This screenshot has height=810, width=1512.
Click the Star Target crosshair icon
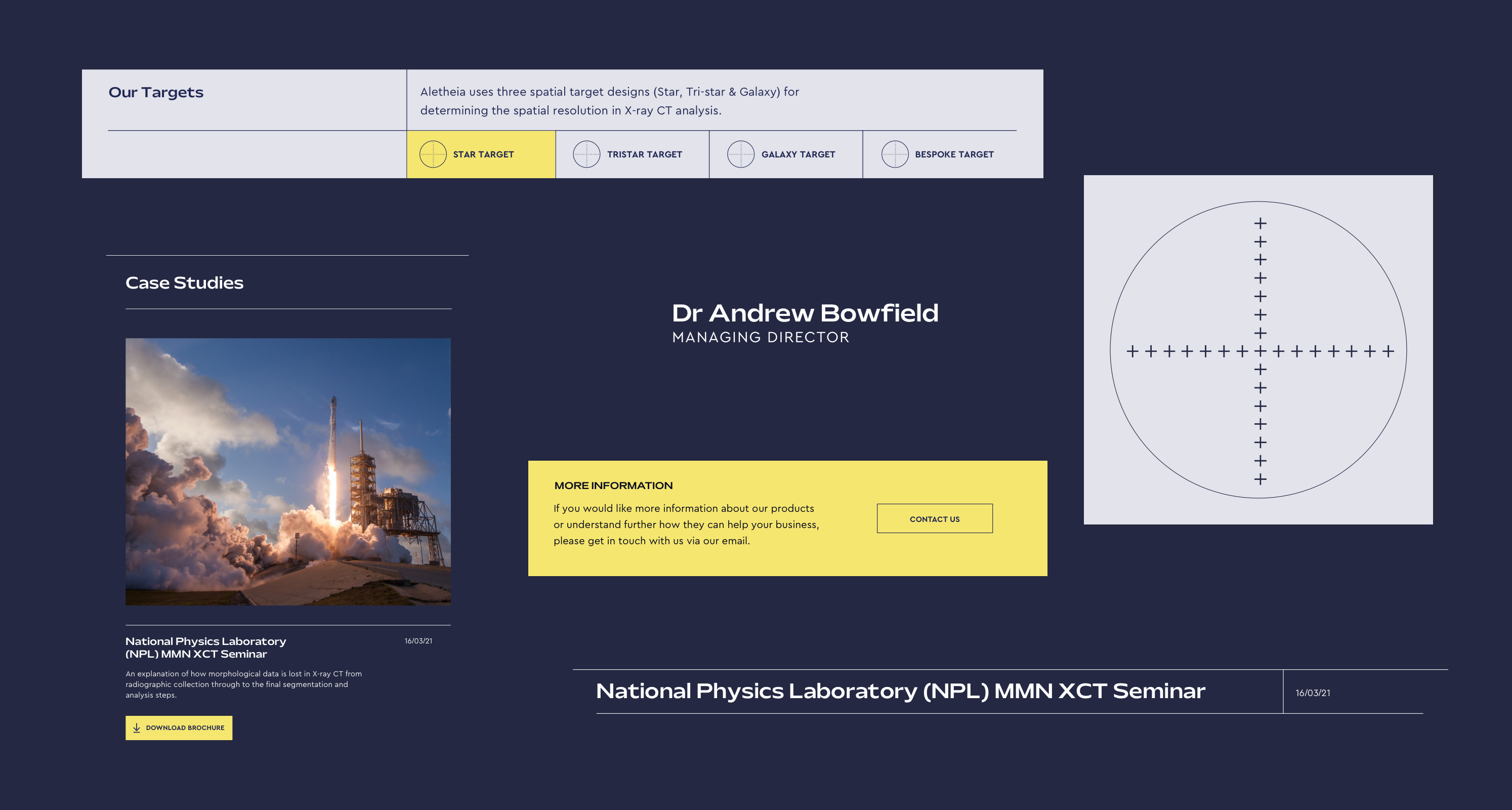point(433,154)
